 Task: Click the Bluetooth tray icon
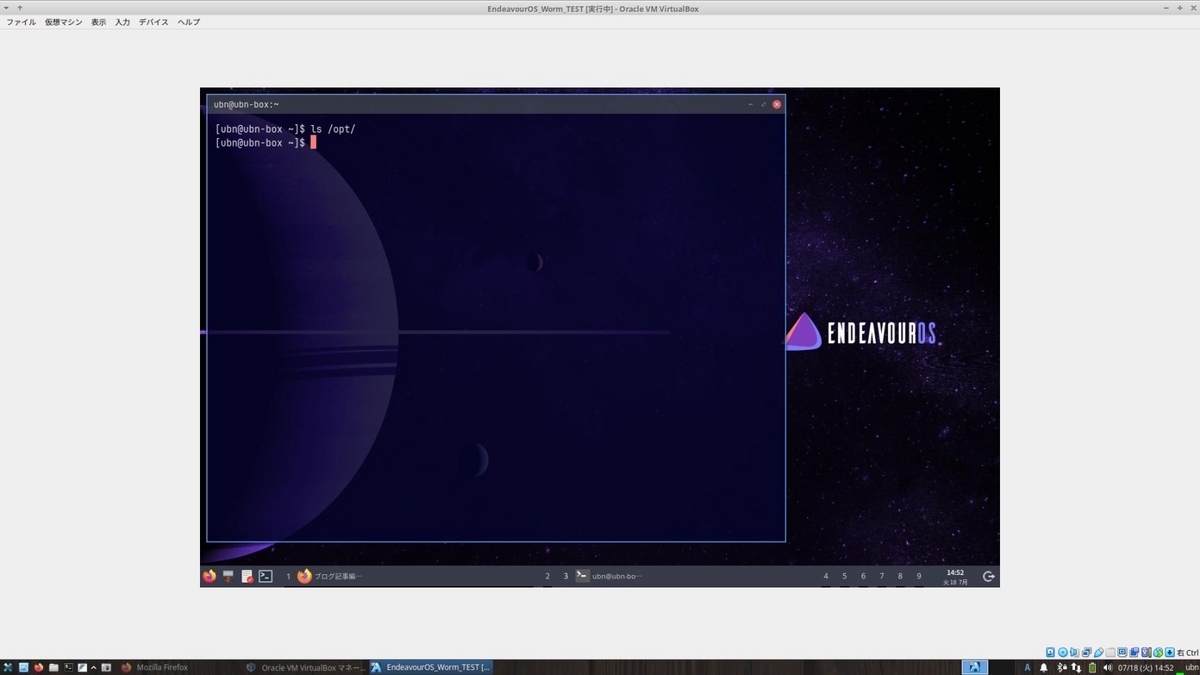pyautogui.click(x=1062, y=667)
